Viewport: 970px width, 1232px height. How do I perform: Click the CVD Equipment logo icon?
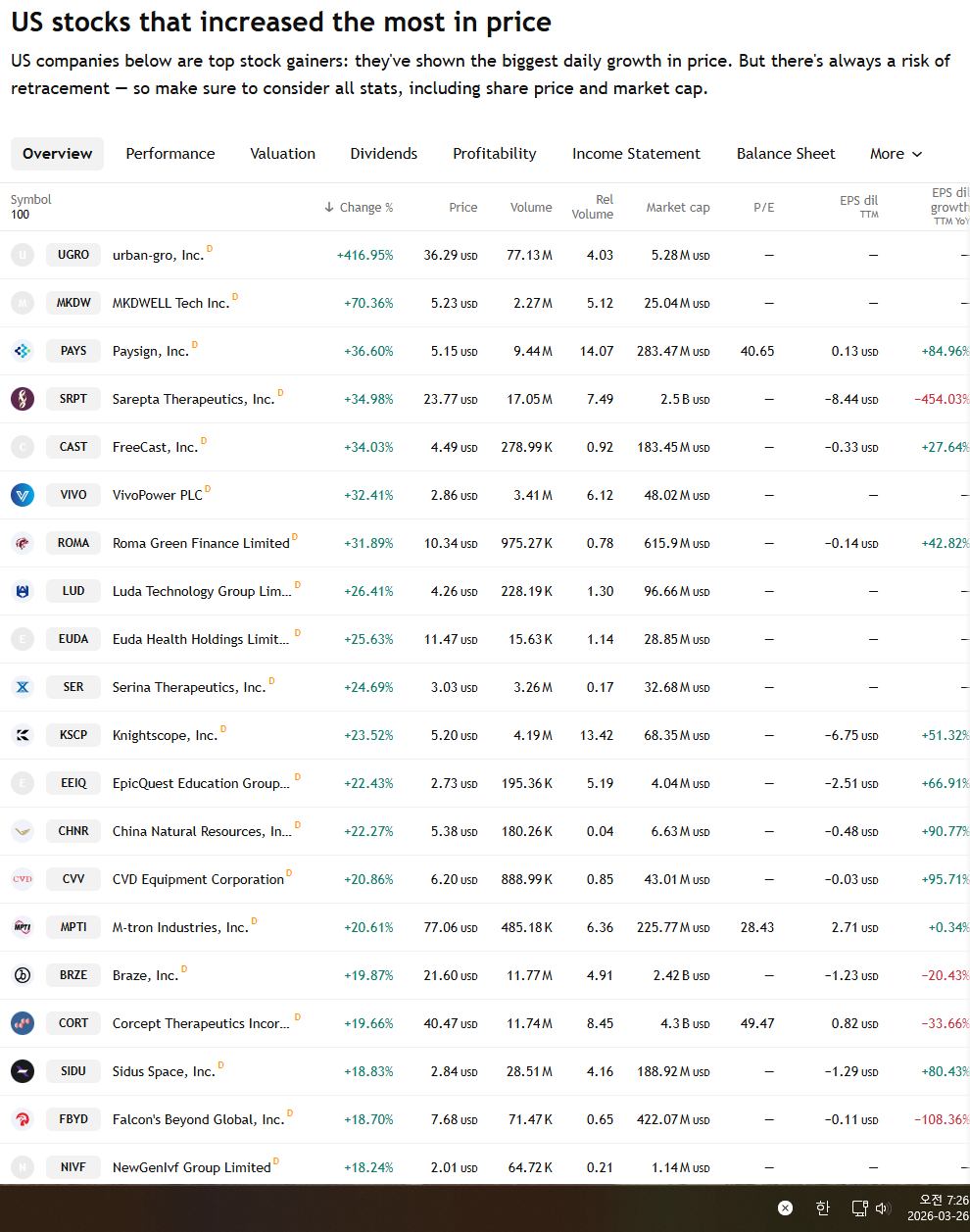pos(23,879)
